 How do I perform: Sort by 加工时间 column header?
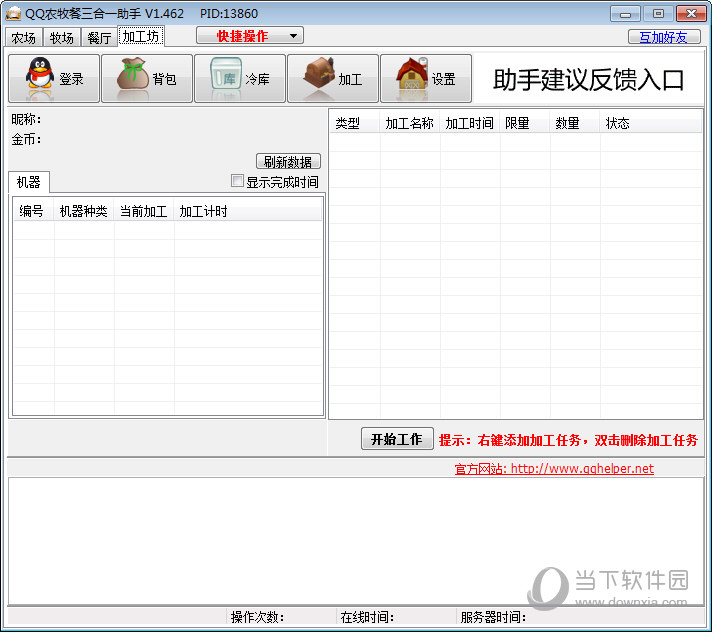[x=470, y=123]
